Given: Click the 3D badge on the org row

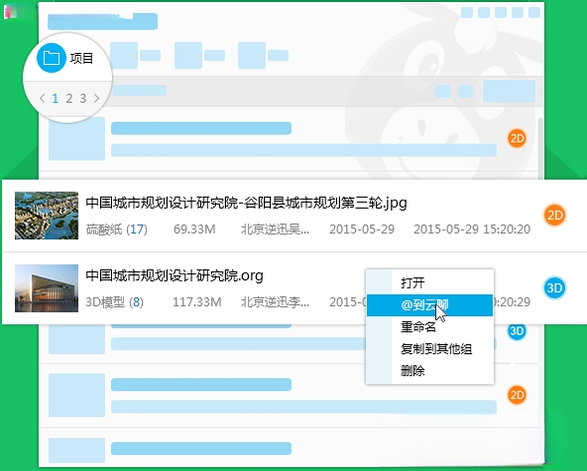Looking at the screenshot, I should click(x=554, y=288).
